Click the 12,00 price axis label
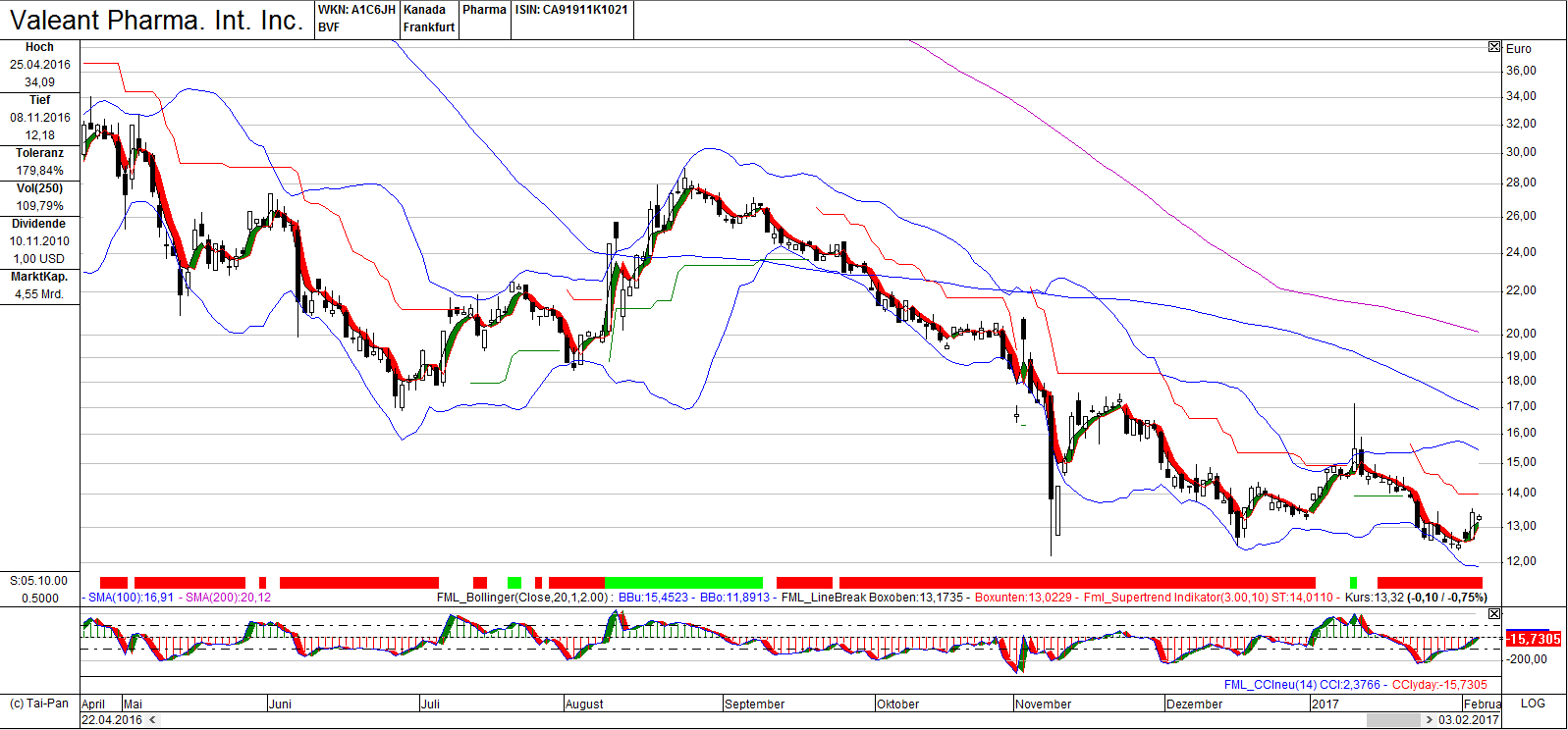Image resolution: width=1568 pixels, height=730 pixels. coord(1522,561)
